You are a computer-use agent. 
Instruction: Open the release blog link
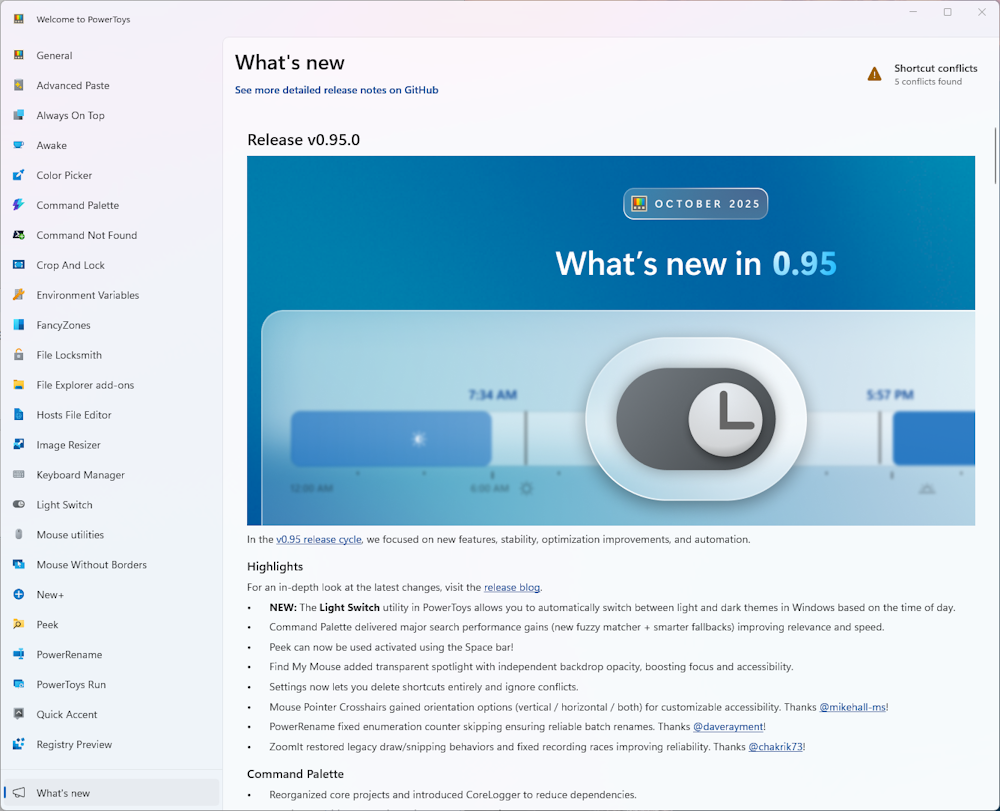pyautogui.click(x=512, y=588)
